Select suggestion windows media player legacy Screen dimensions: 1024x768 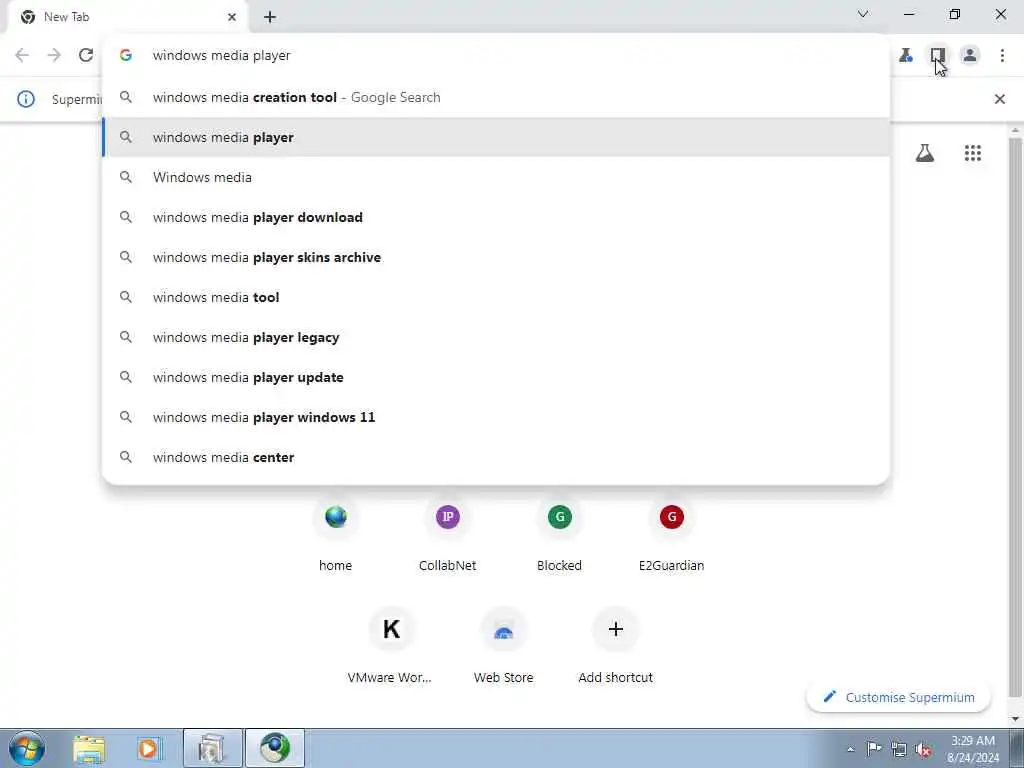click(496, 337)
